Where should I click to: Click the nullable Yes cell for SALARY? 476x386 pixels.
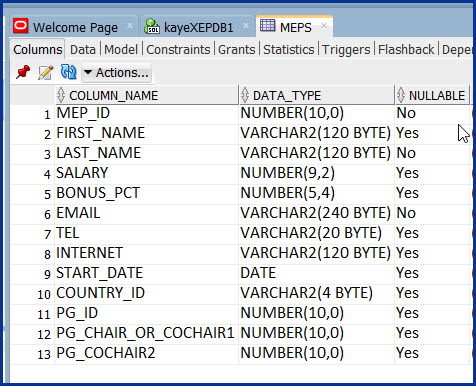click(x=432, y=174)
